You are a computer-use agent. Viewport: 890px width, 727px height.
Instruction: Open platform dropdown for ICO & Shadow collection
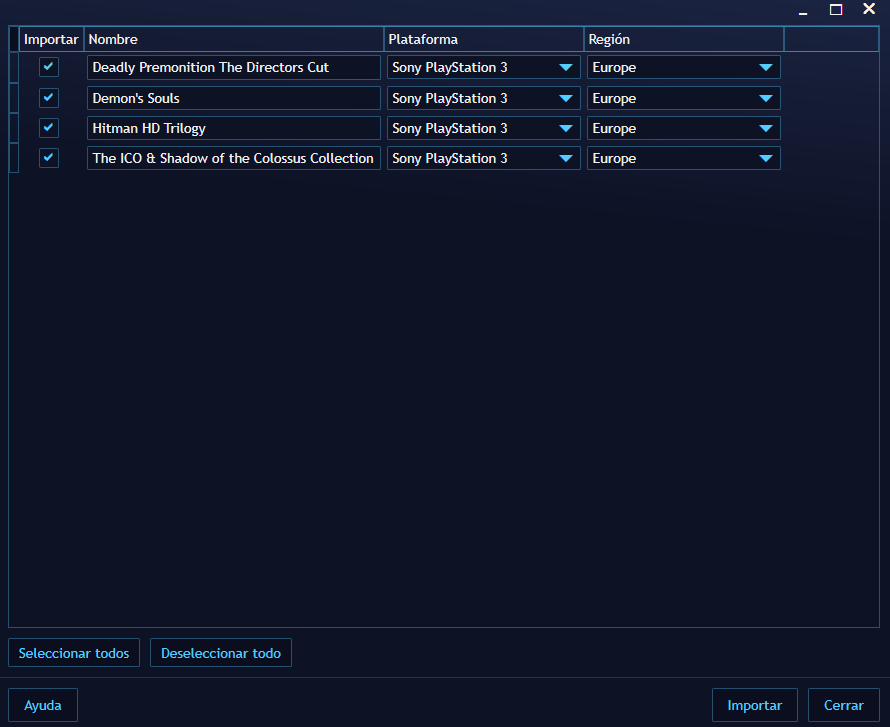566,158
